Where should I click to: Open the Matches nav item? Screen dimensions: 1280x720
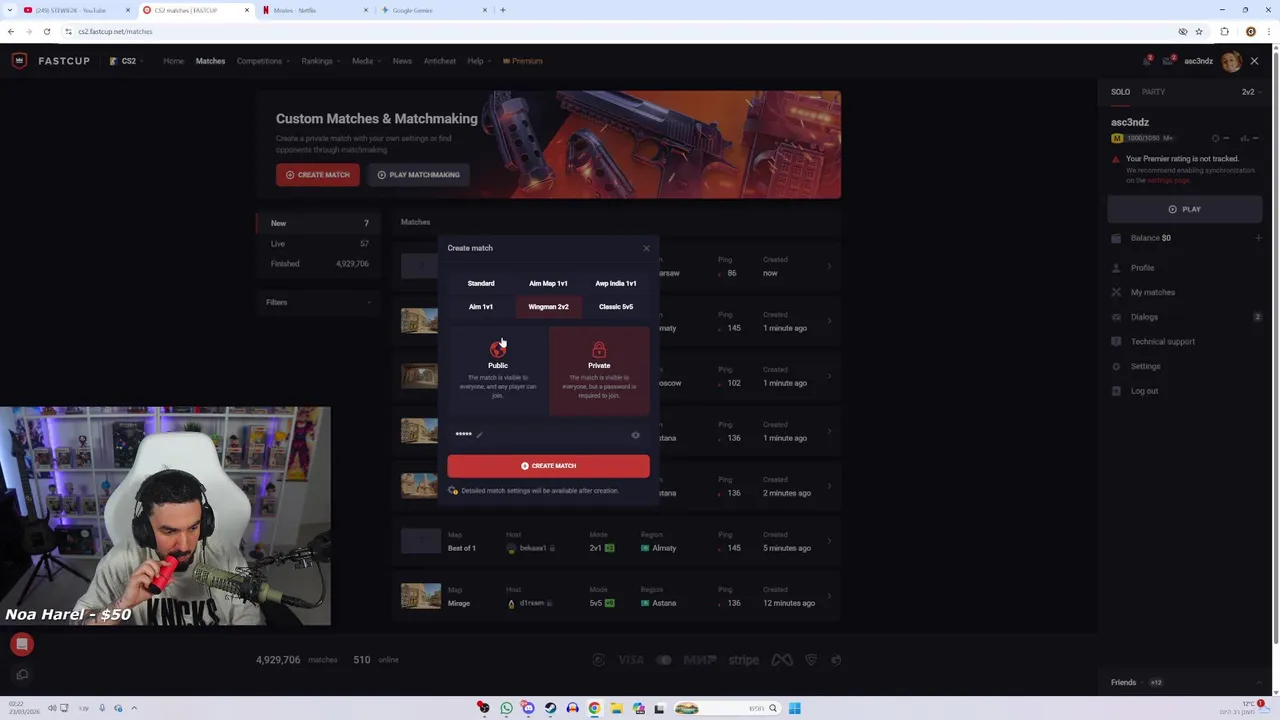click(x=210, y=61)
